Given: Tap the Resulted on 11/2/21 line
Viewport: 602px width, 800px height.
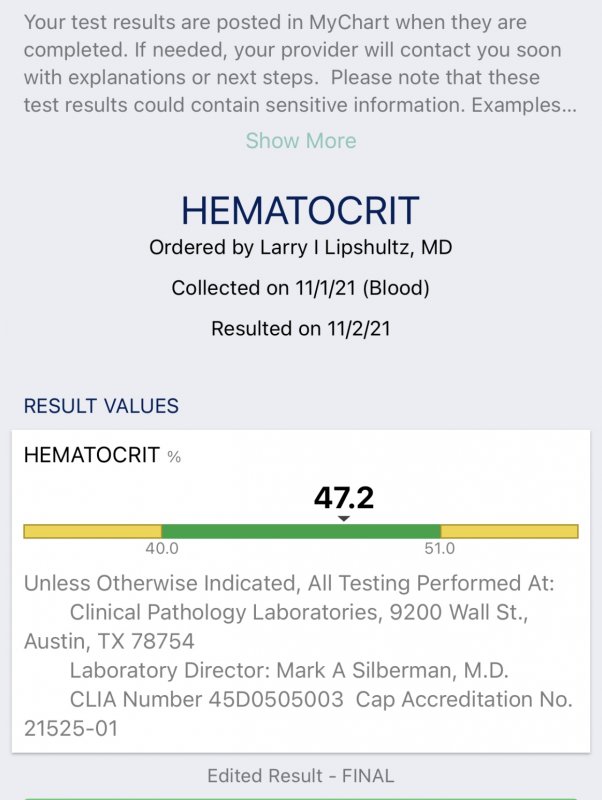Looking at the screenshot, I should tap(300, 329).
